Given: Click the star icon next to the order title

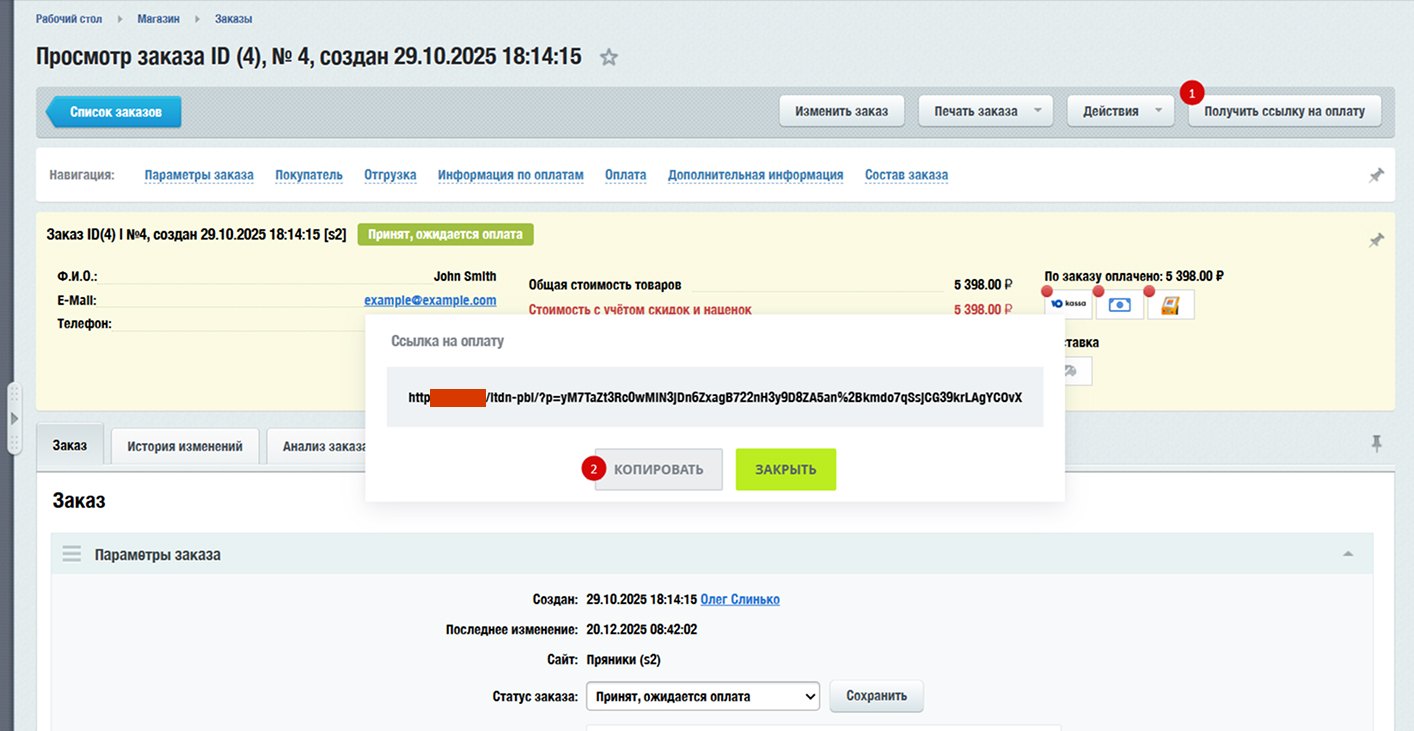Looking at the screenshot, I should click(x=609, y=58).
